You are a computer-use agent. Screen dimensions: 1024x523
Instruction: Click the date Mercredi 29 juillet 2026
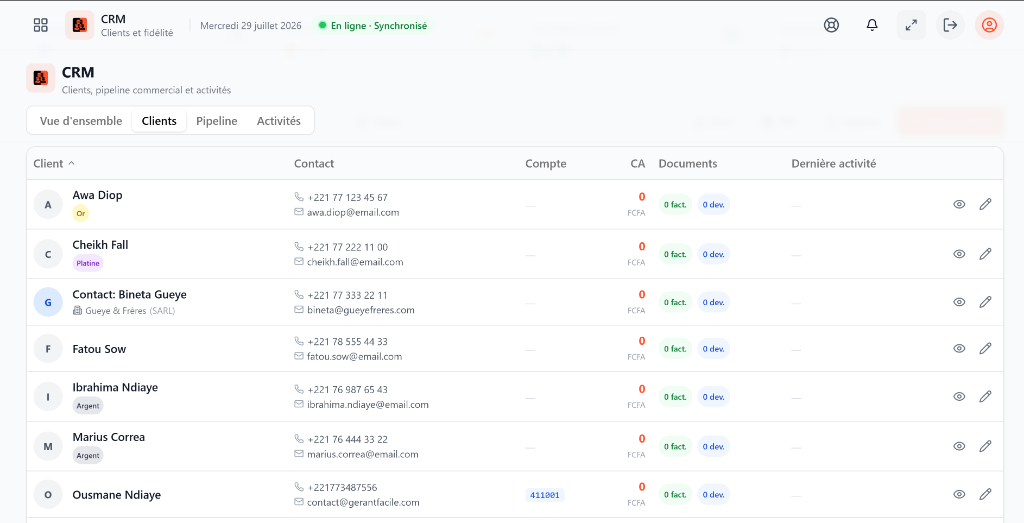click(251, 25)
